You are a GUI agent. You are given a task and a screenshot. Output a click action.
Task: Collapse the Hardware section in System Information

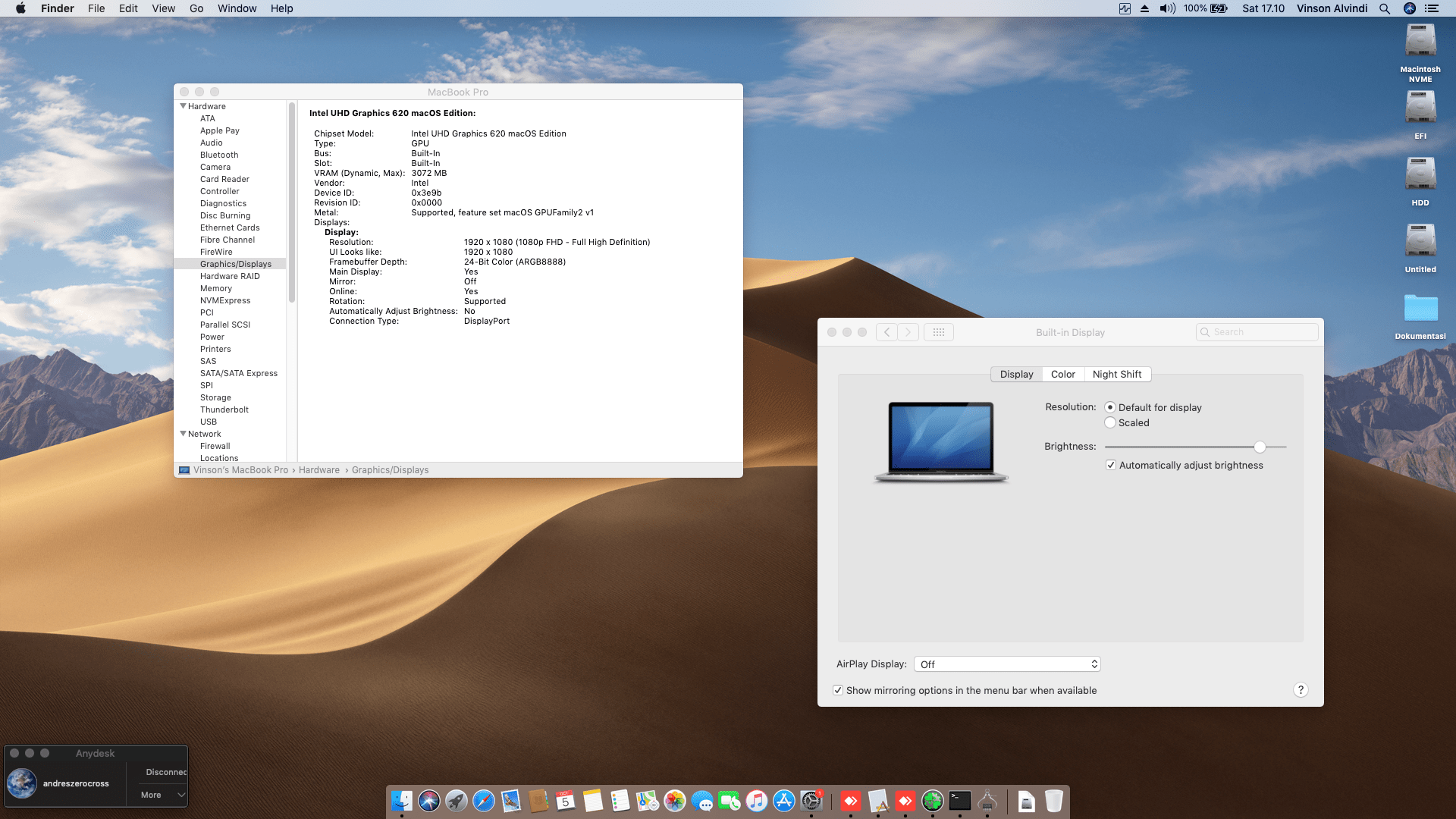[x=183, y=106]
